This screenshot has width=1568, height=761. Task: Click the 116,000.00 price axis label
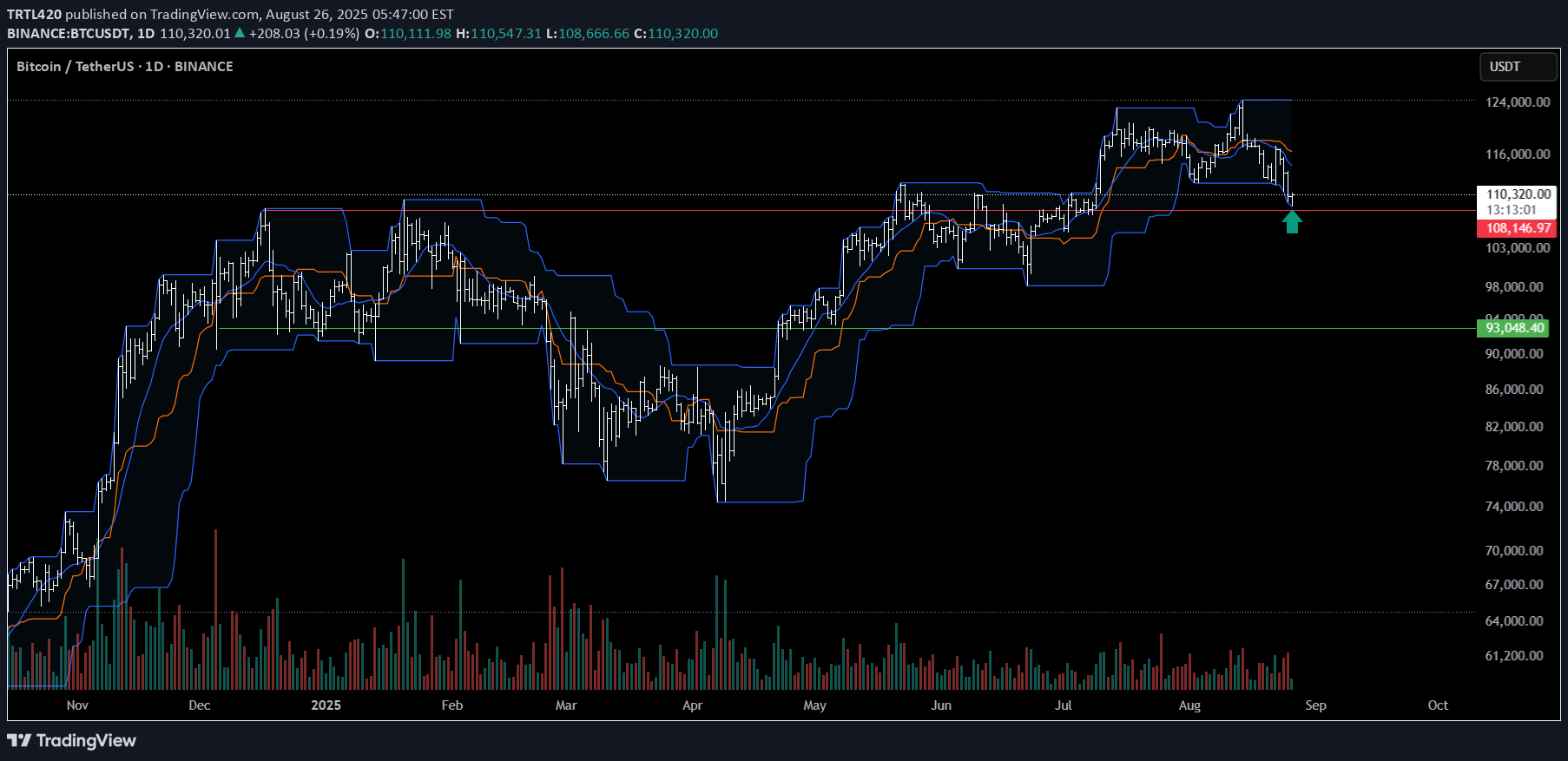tap(1517, 154)
